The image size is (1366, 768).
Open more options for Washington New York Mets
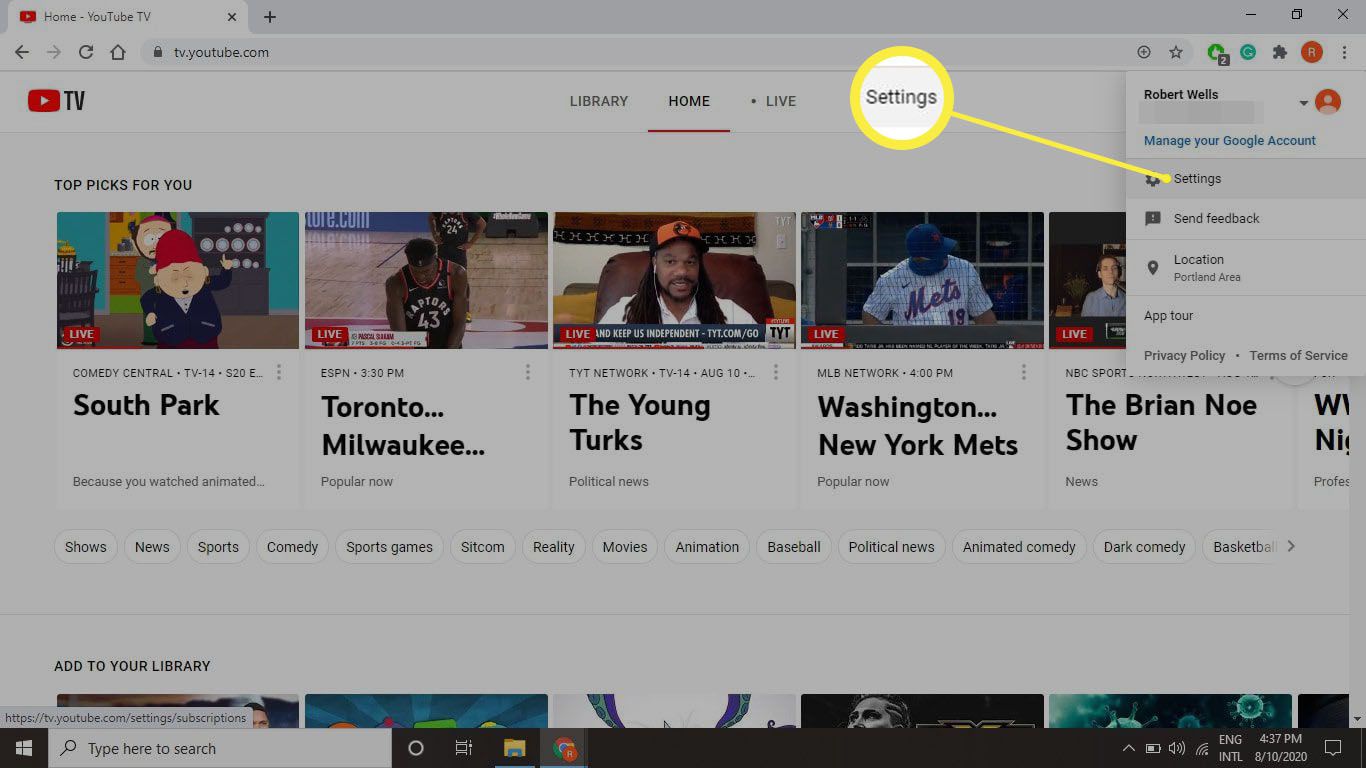pyautogui.click(x=1023, y=372)
